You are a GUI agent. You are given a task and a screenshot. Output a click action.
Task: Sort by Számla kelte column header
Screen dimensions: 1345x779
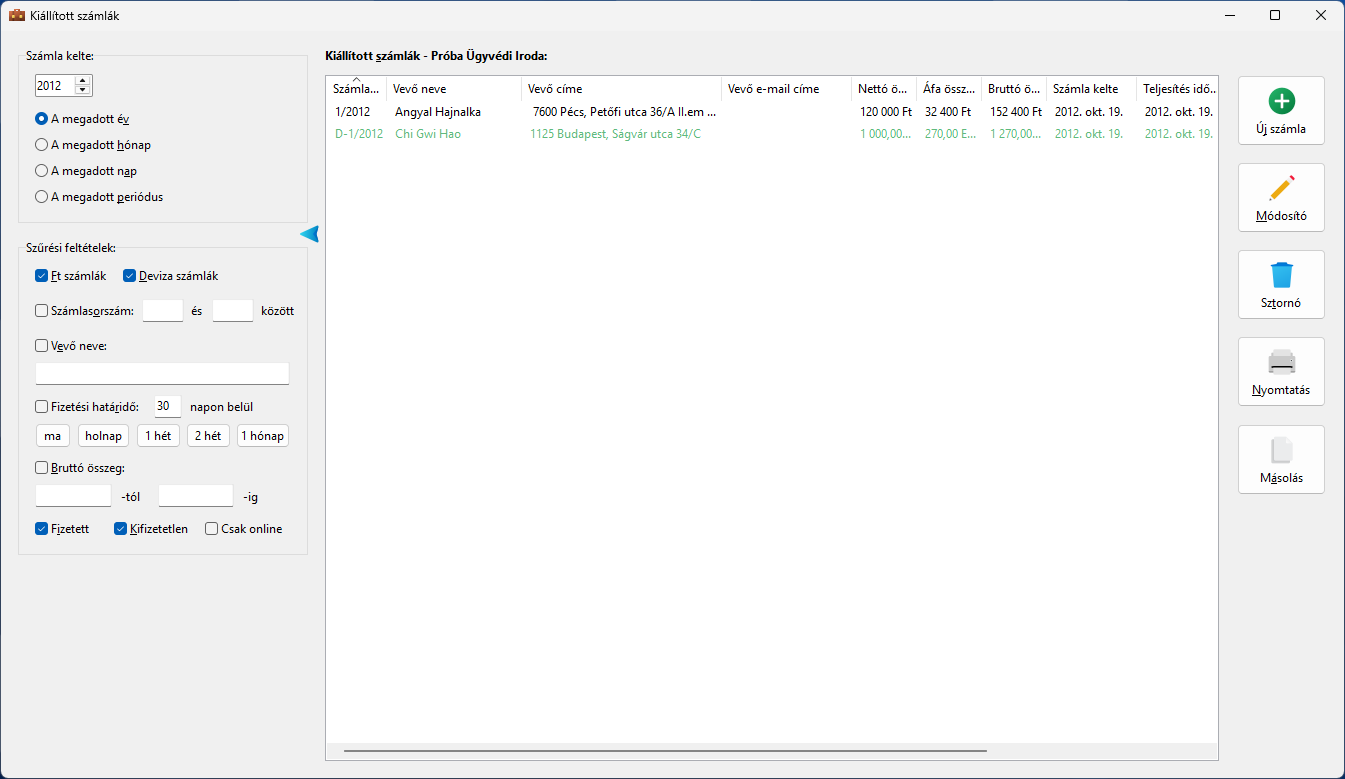(x=1090, y=89)
